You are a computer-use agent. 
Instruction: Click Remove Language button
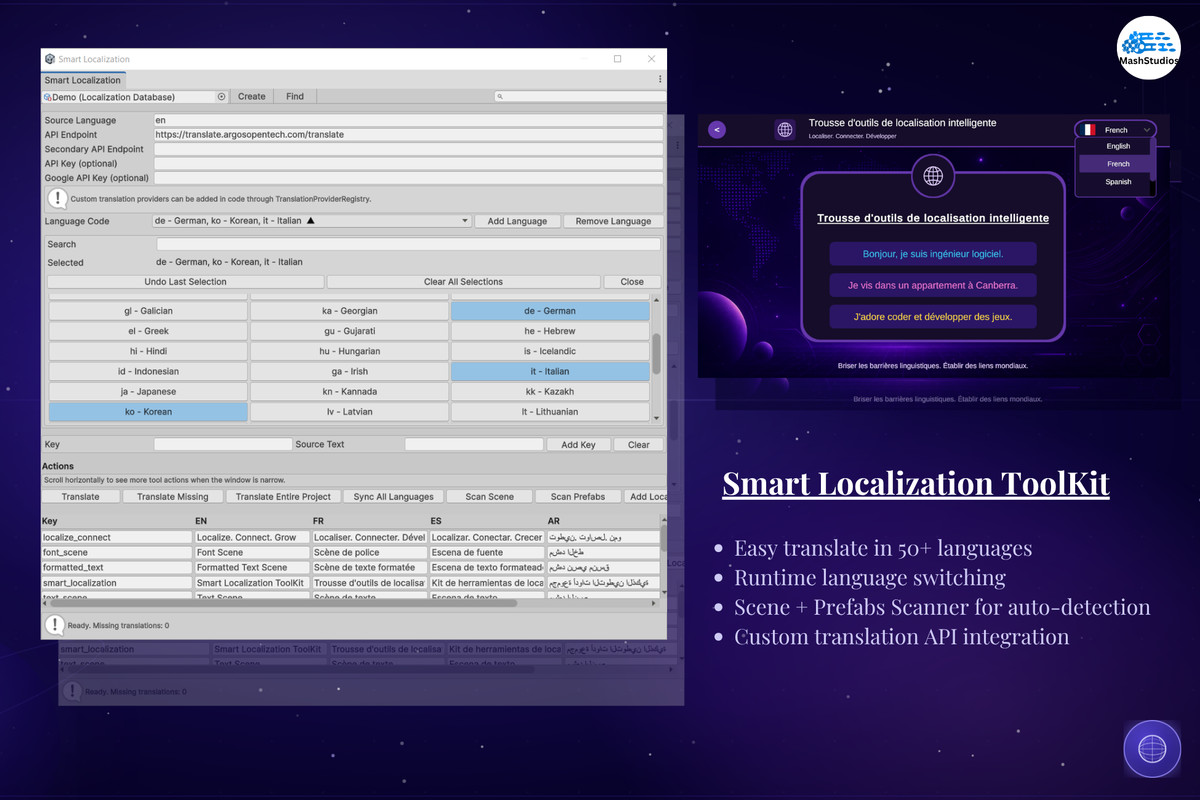point(613,221)
